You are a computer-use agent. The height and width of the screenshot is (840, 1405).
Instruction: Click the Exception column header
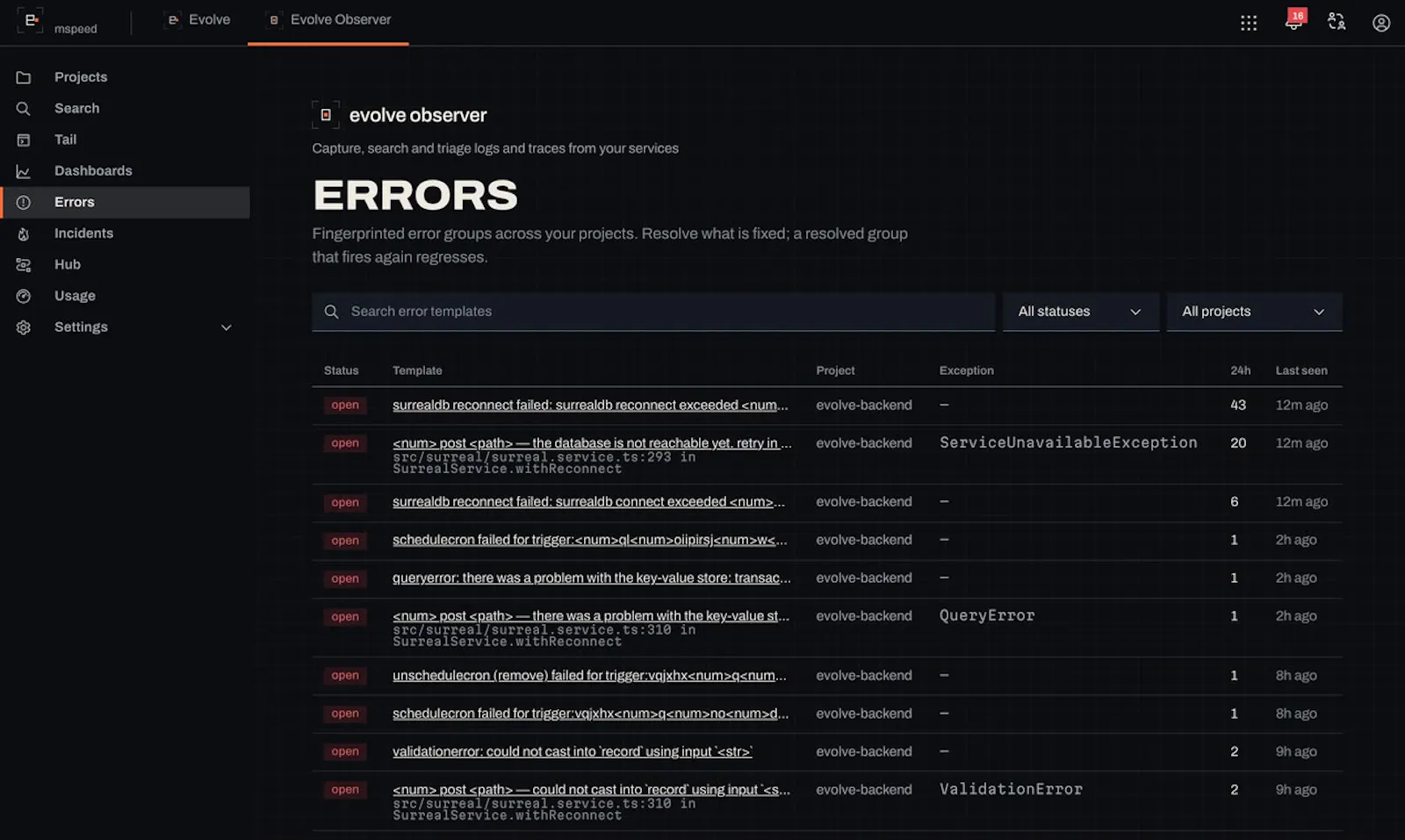click(x=967, y=370)
